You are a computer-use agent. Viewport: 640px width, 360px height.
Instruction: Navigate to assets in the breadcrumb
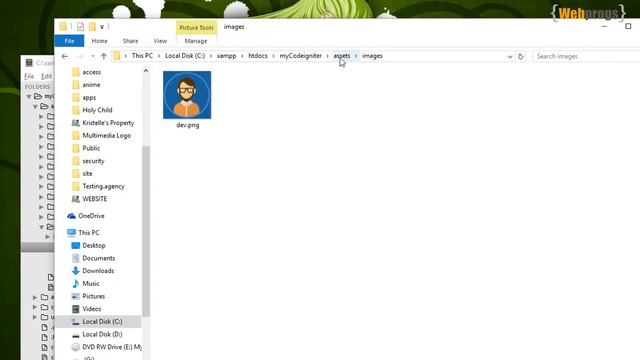coord(342,56)
